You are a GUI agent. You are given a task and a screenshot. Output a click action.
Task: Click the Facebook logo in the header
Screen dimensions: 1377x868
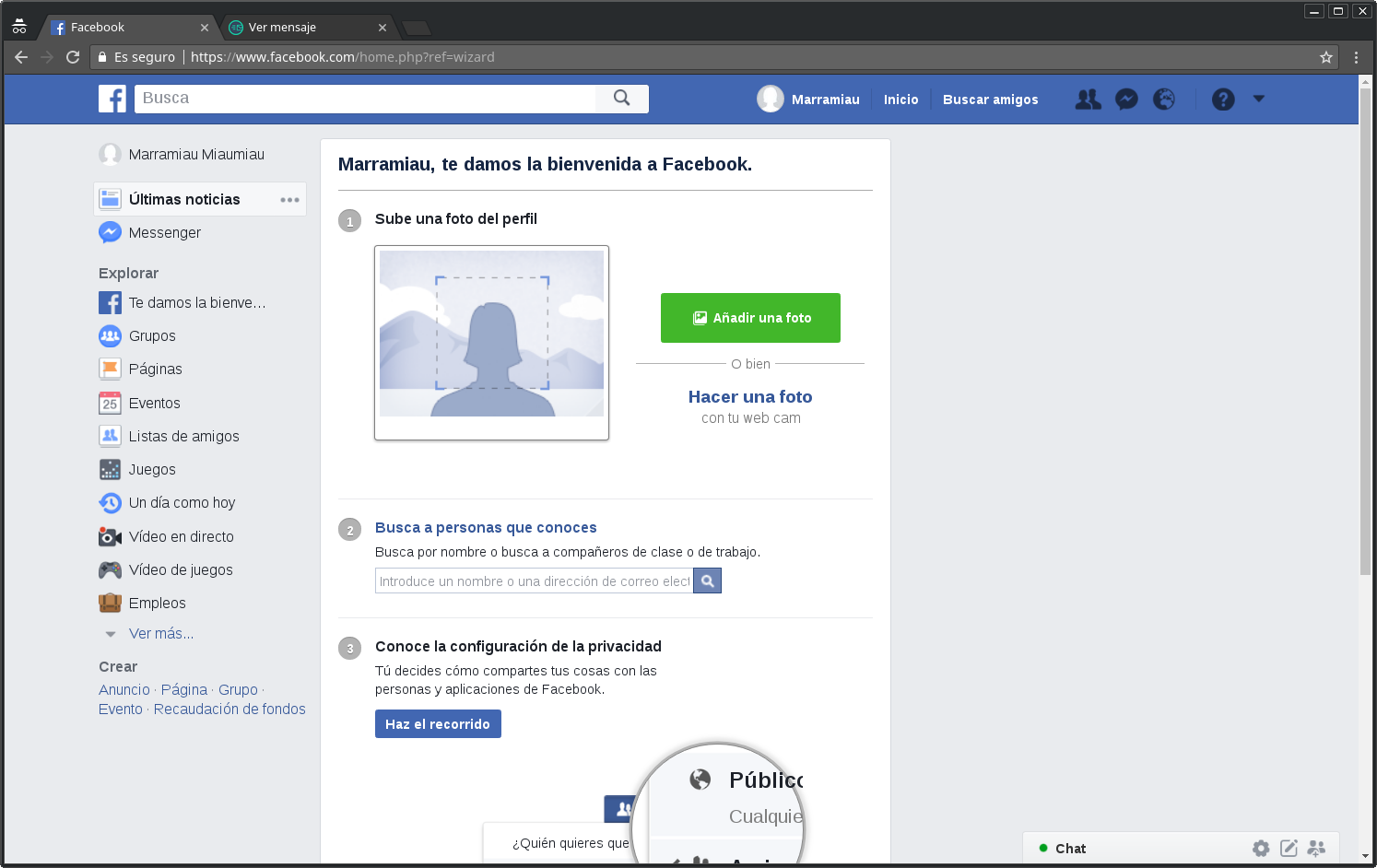click(x=112, y=99)
